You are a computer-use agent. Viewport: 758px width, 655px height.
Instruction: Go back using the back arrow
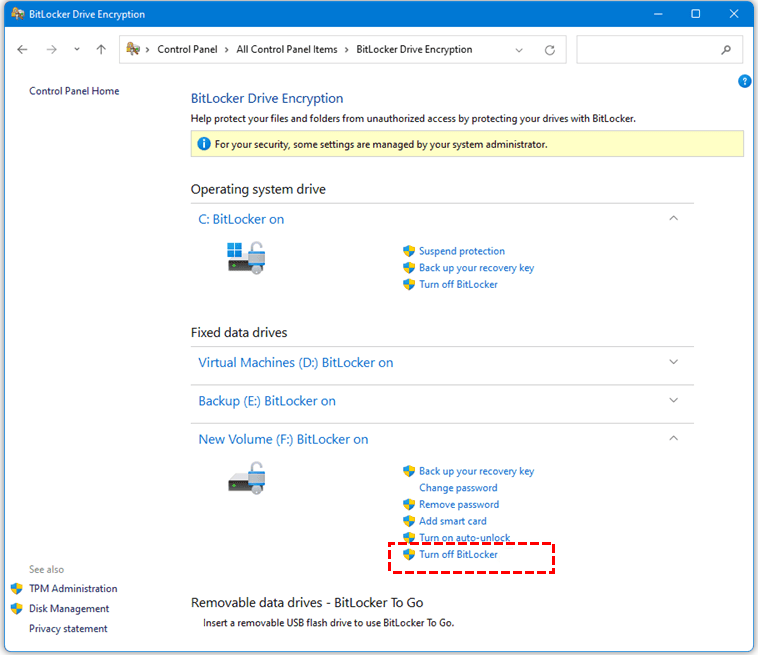click(22, 49)
